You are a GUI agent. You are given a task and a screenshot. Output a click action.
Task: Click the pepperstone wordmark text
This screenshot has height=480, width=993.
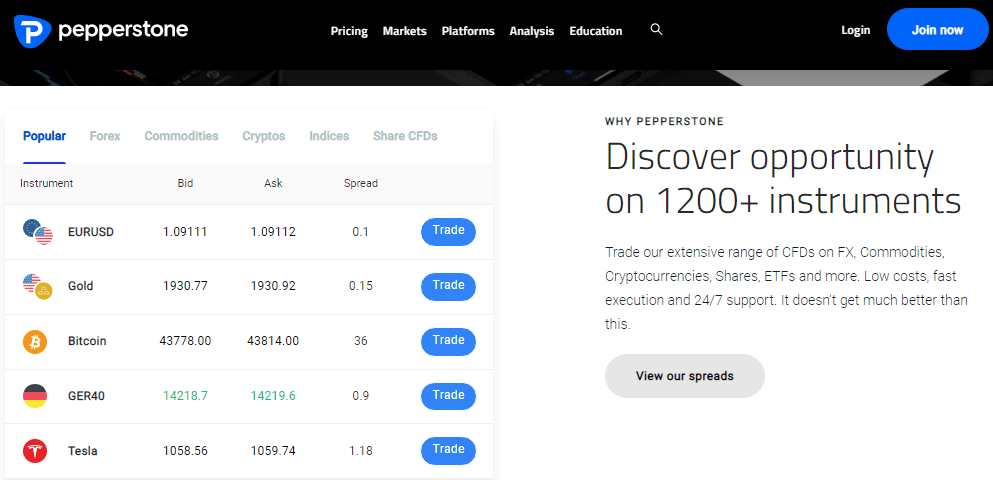123,30
